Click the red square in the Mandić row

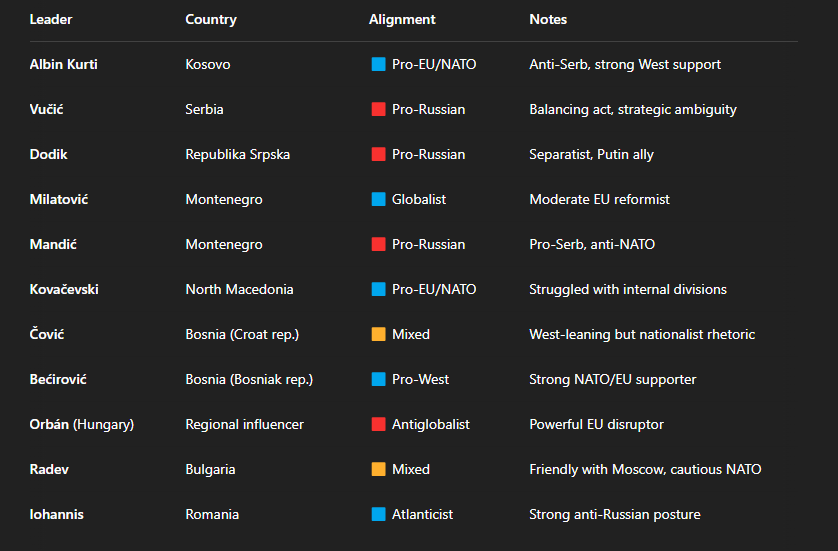[x=378, y=244]
